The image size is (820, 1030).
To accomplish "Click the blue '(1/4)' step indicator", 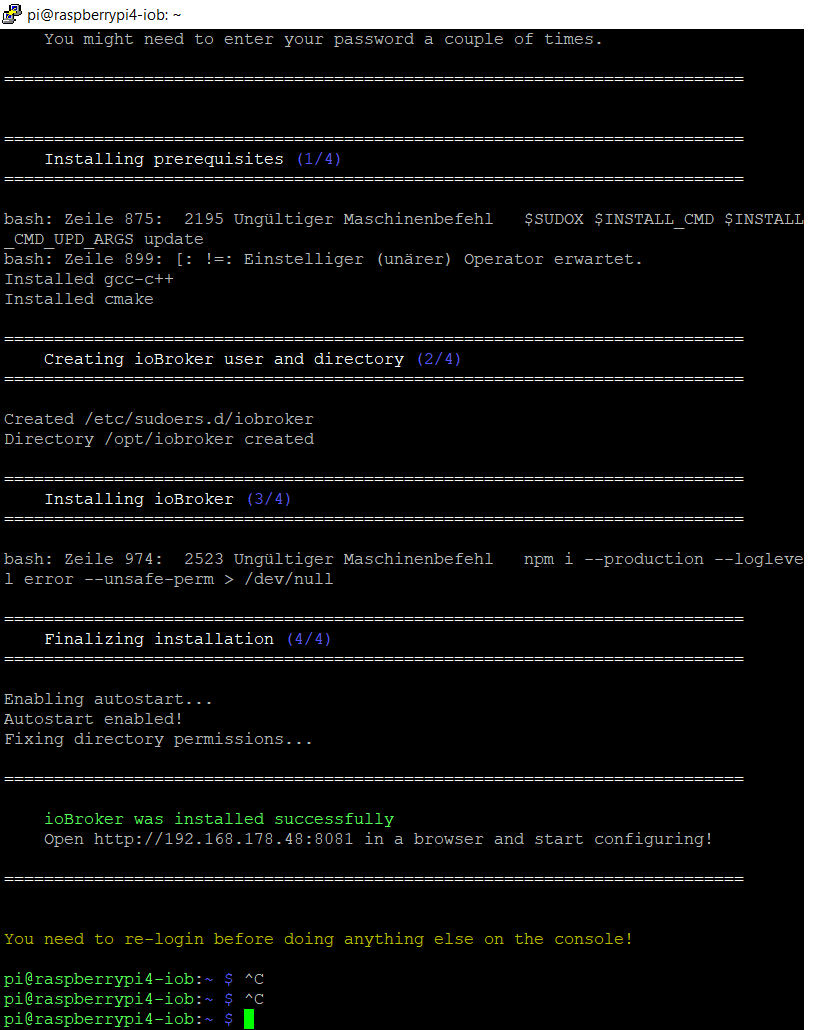I will [319, 159].
